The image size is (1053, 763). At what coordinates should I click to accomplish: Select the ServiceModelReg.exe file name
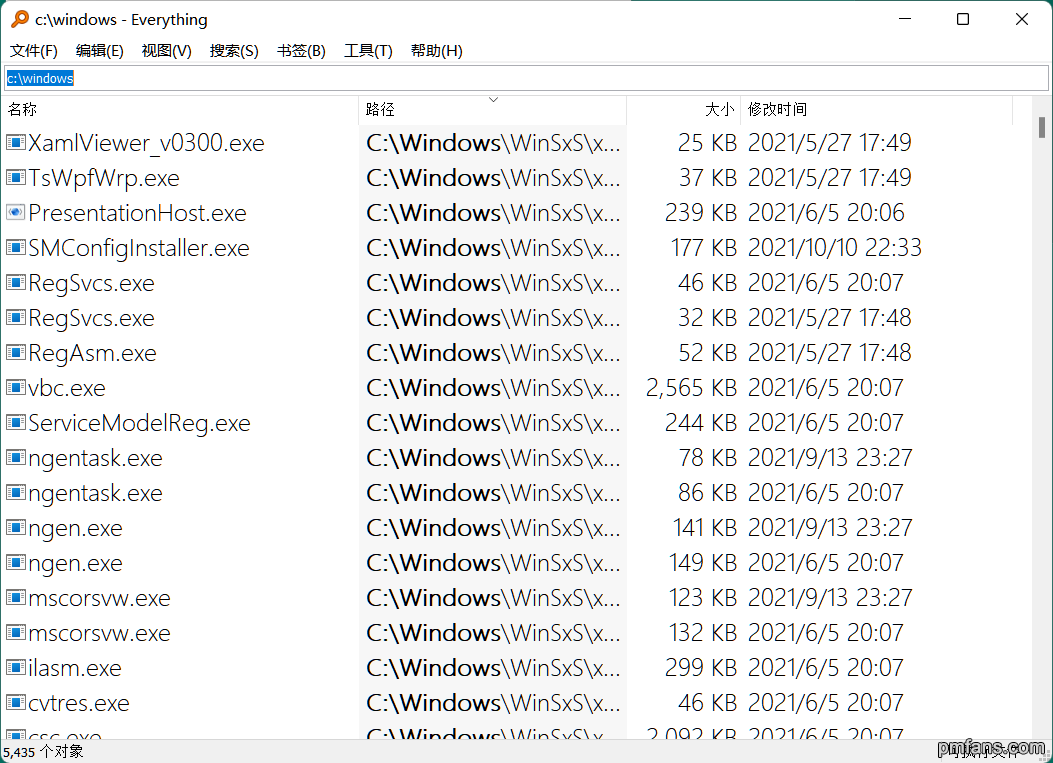point(140,424)
